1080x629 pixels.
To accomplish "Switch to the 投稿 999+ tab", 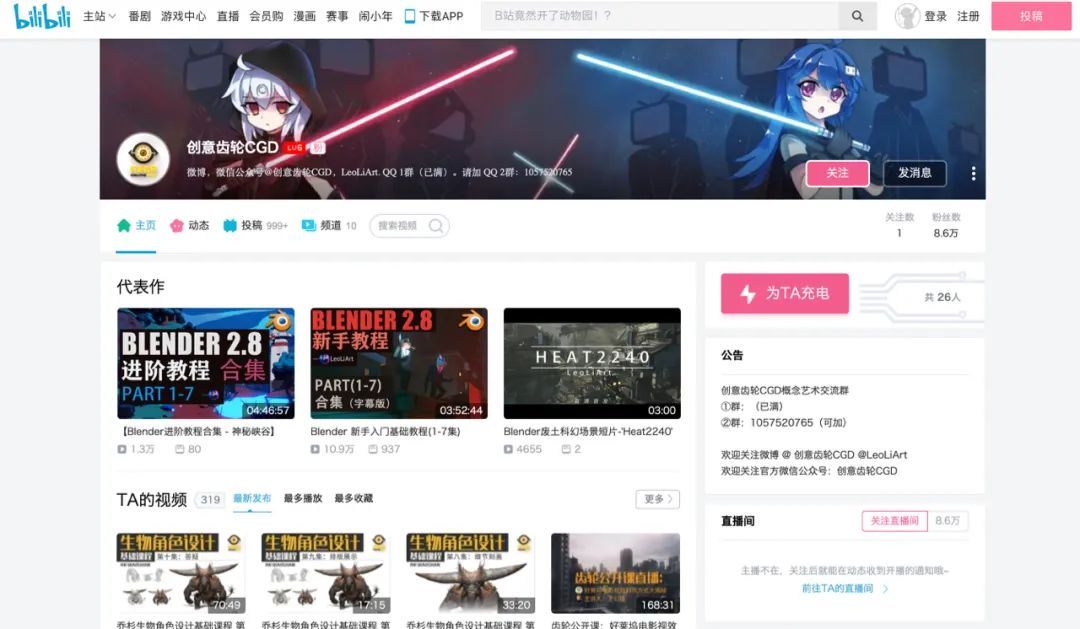I will point(256,225).
